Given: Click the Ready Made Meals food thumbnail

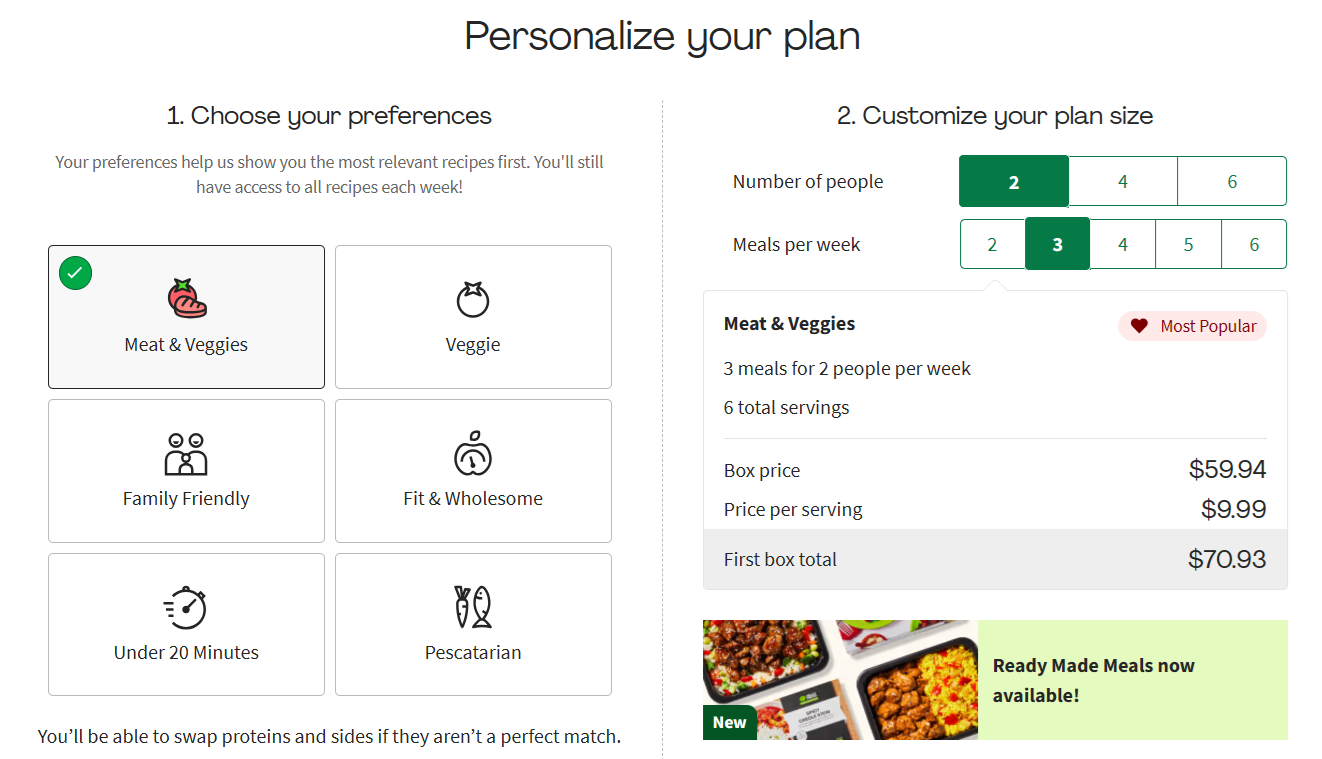Looking at the screenshot, I should point(840,680).
